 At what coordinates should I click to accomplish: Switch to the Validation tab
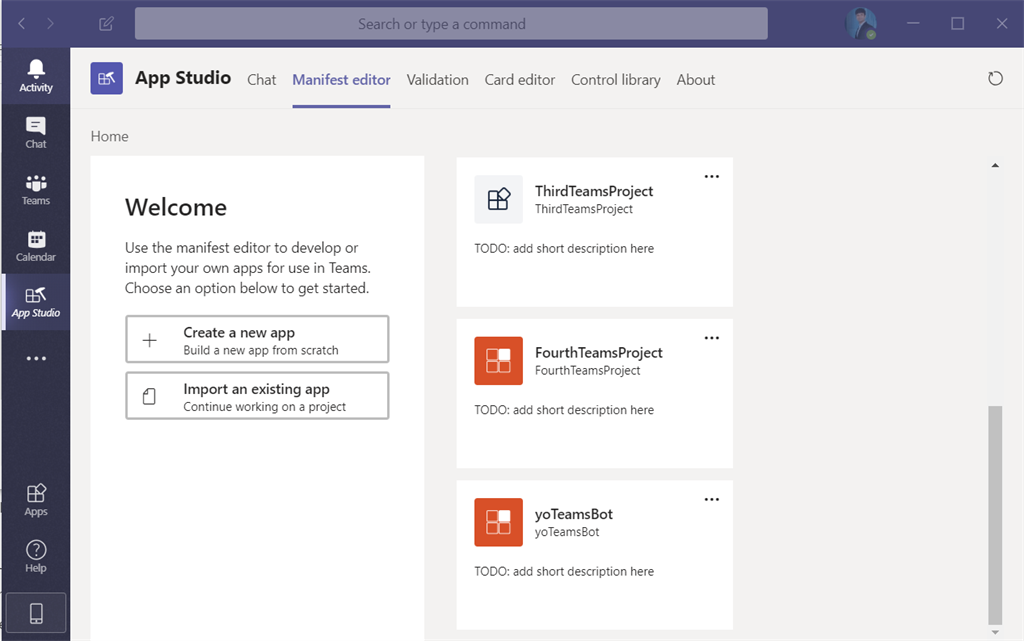point(437,80)
